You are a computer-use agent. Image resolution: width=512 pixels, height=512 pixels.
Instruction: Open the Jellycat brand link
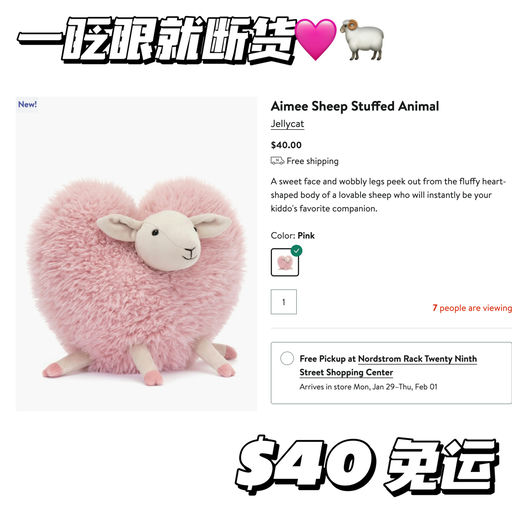[x=287, y=124]
